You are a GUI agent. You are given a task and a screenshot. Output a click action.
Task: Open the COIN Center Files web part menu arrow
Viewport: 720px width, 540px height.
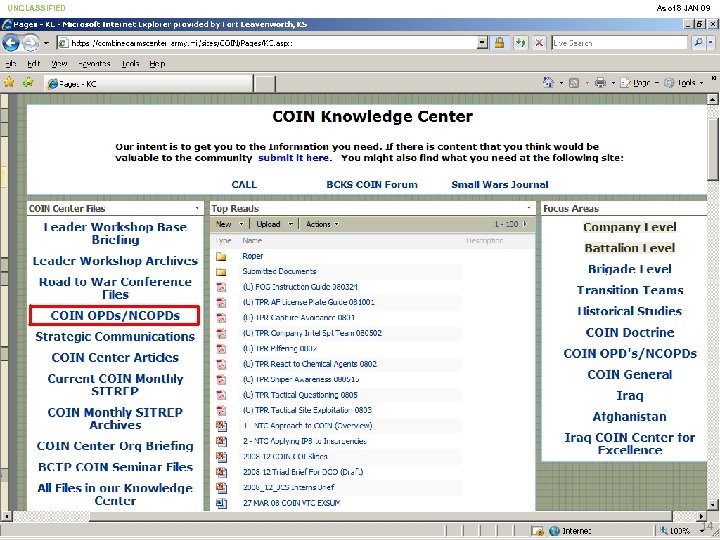[x=197, y=208]
